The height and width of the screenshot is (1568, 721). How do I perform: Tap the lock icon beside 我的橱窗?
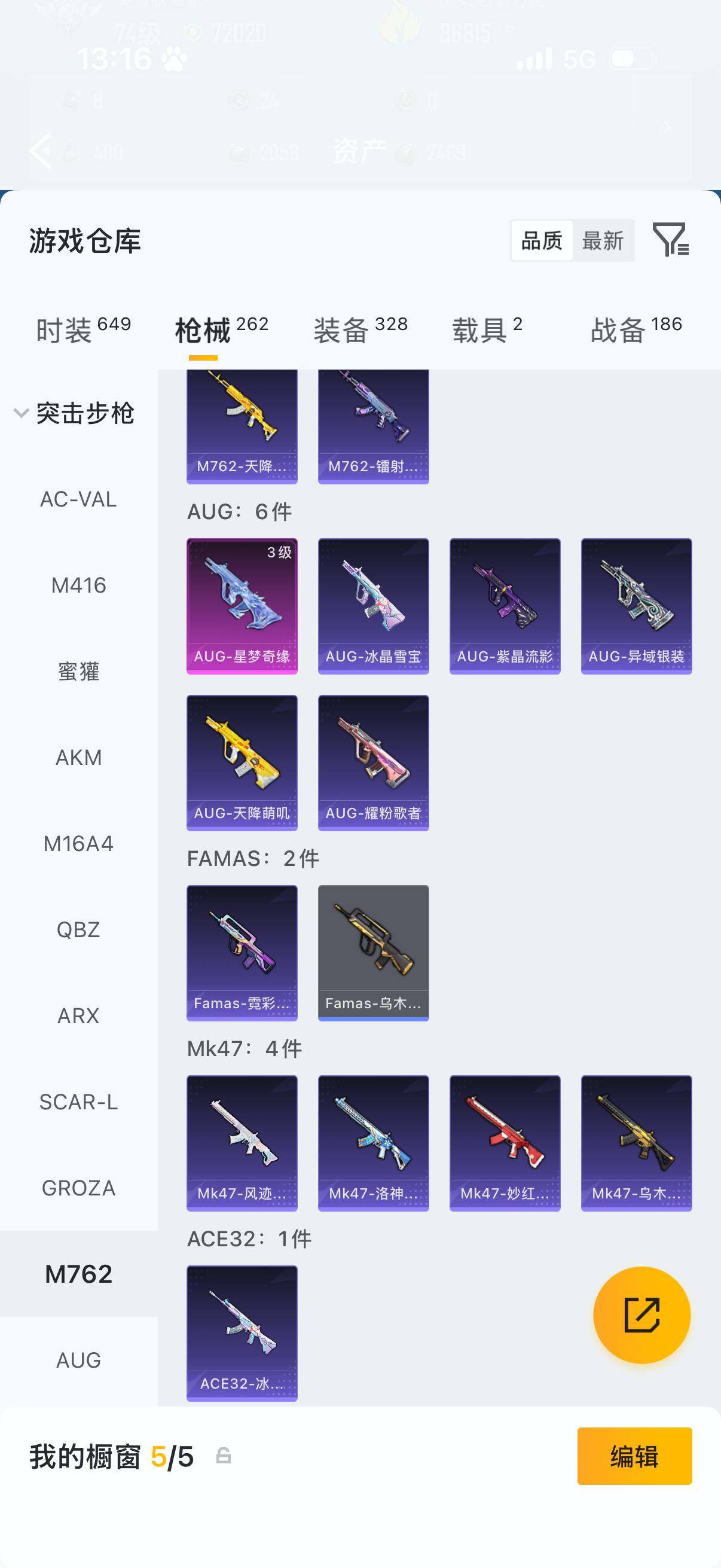point(224,1456)
